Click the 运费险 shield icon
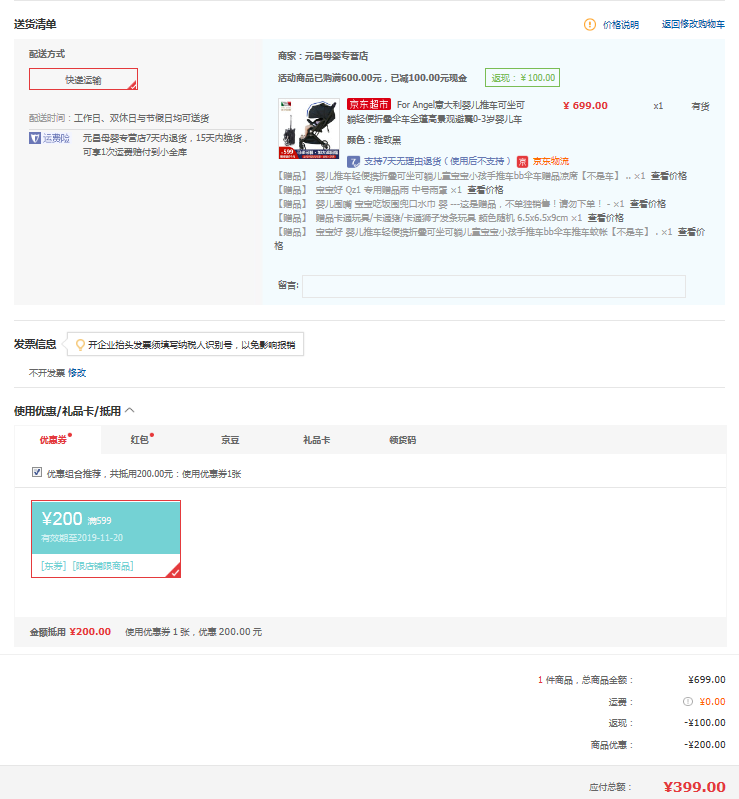 click(x=35, y=138)
